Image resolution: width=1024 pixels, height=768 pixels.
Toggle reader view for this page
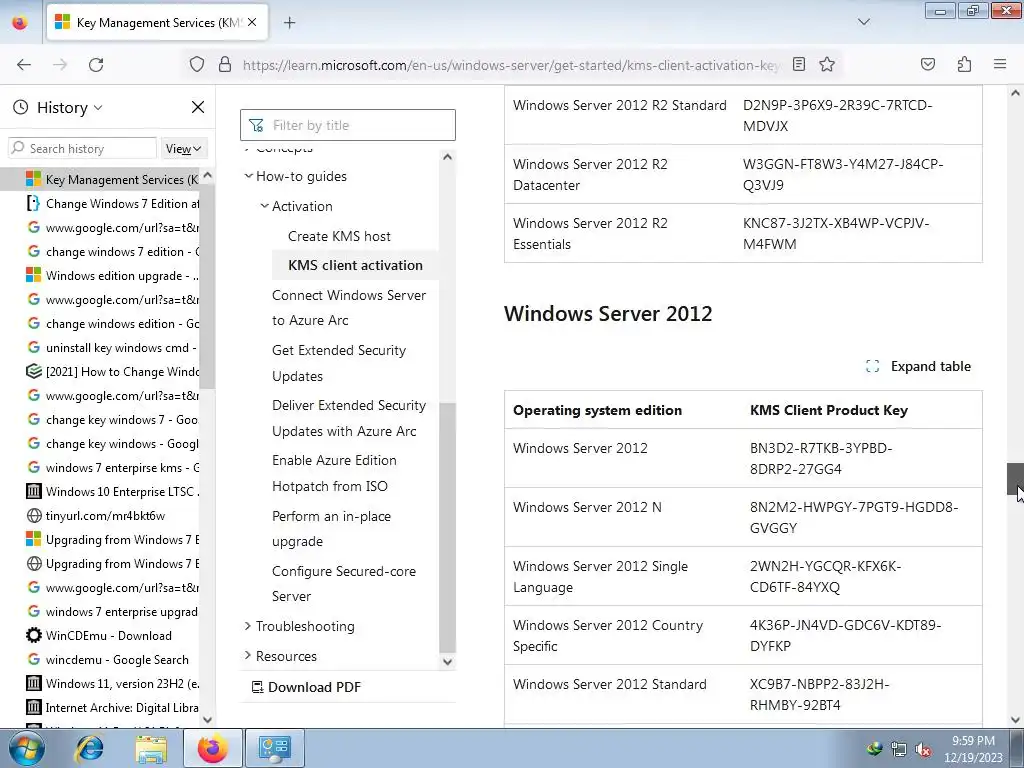pos(799,64)
